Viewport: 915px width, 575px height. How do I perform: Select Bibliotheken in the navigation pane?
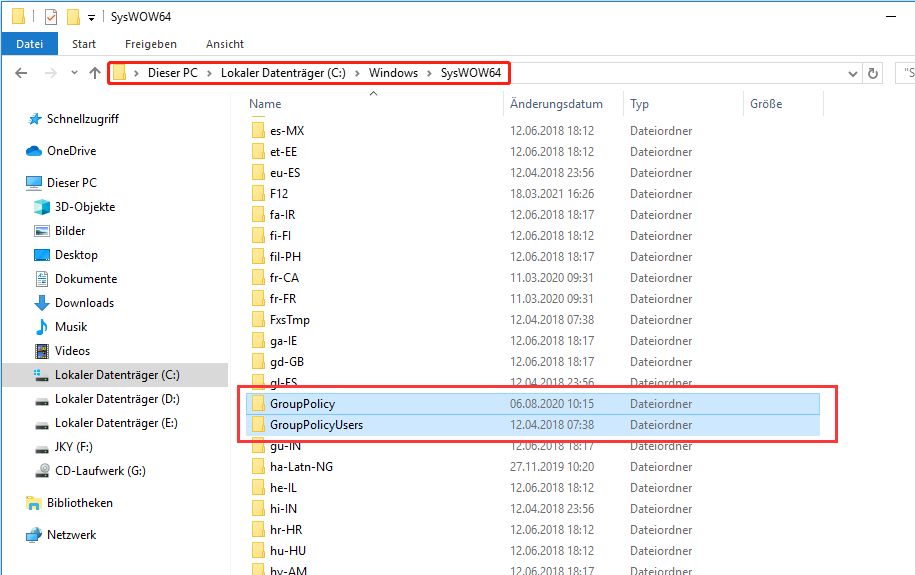(x=79, y=503)
